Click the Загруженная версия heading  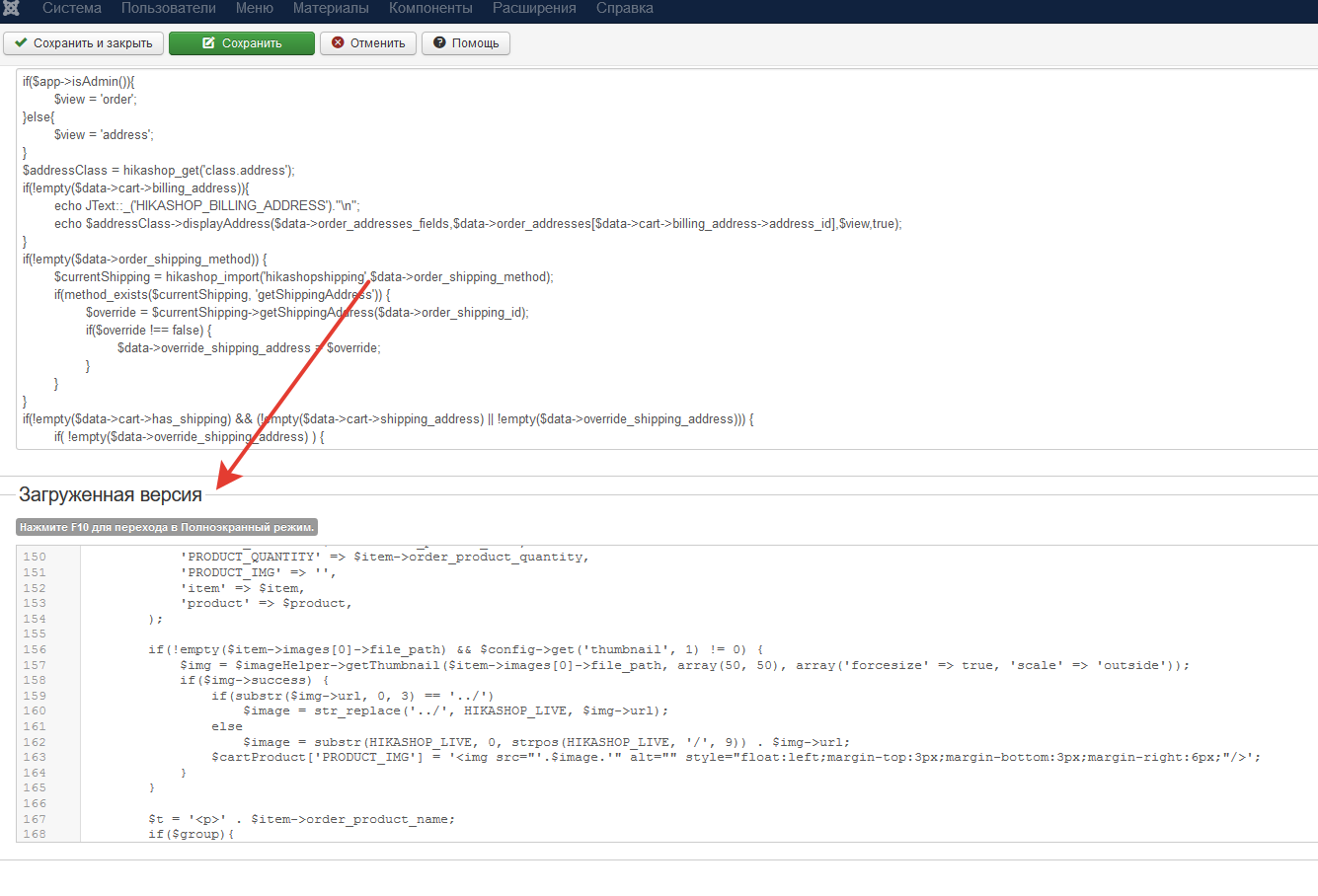pos(111,494)
